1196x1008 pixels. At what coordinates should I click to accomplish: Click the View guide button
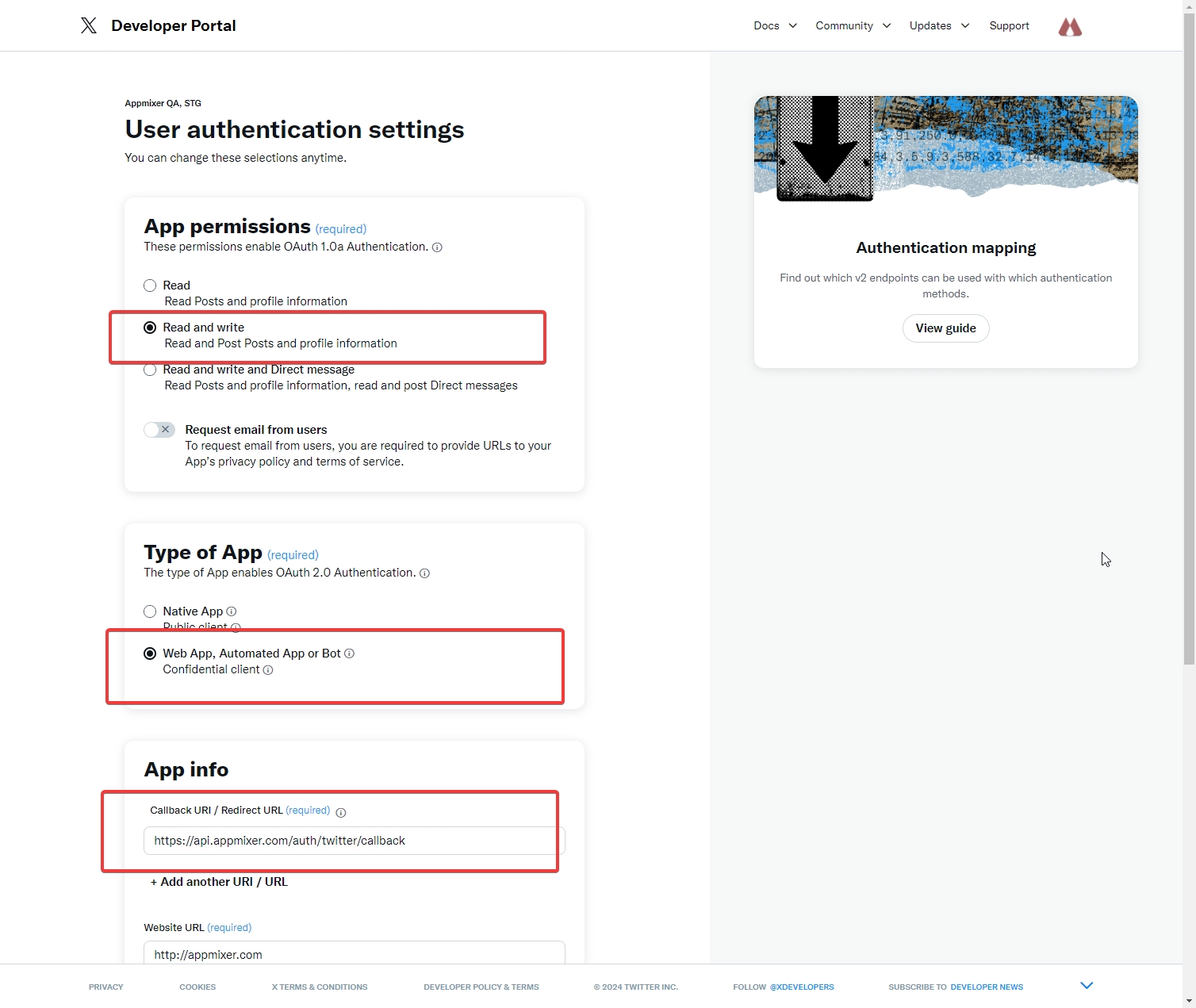point(945,328)
